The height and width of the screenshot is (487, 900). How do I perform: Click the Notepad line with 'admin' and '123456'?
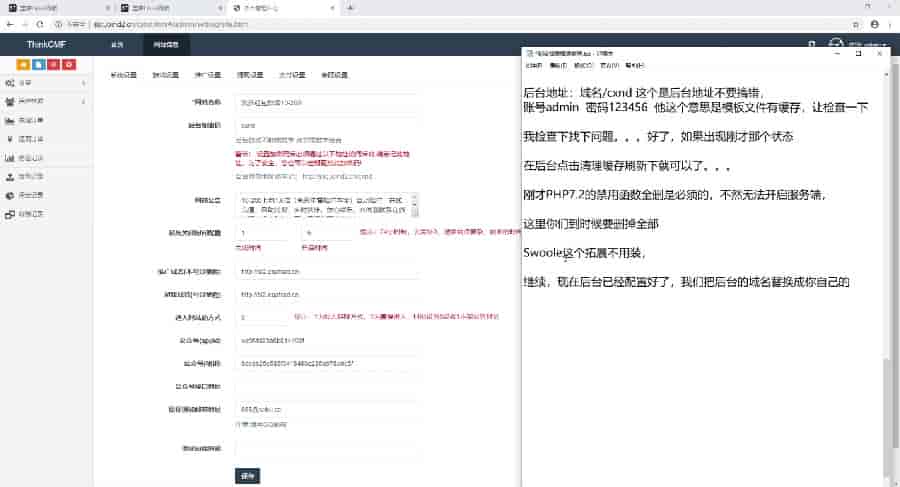click(x=695, y=107)
